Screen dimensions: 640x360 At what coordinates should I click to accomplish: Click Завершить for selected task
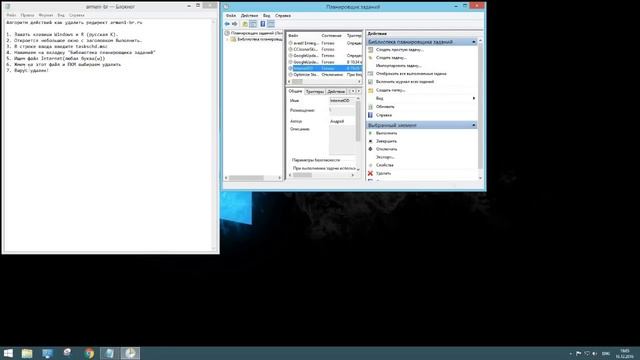pyautogui.click(x=386, y=141)
